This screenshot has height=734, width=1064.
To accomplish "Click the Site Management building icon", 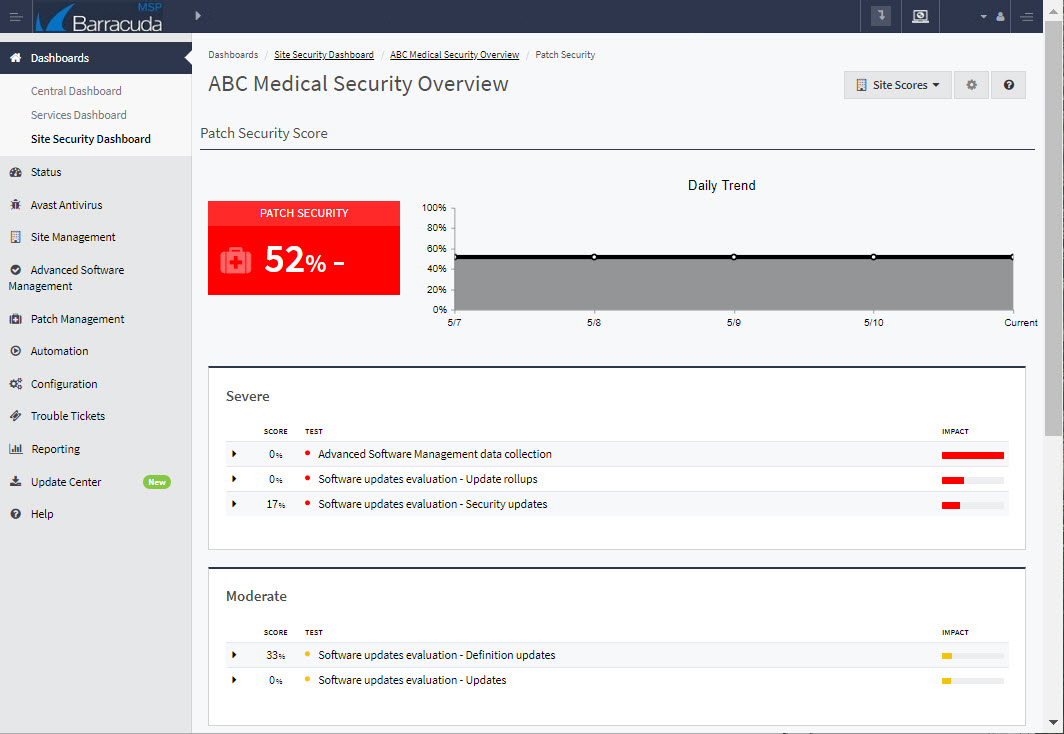I will [16, 237].
